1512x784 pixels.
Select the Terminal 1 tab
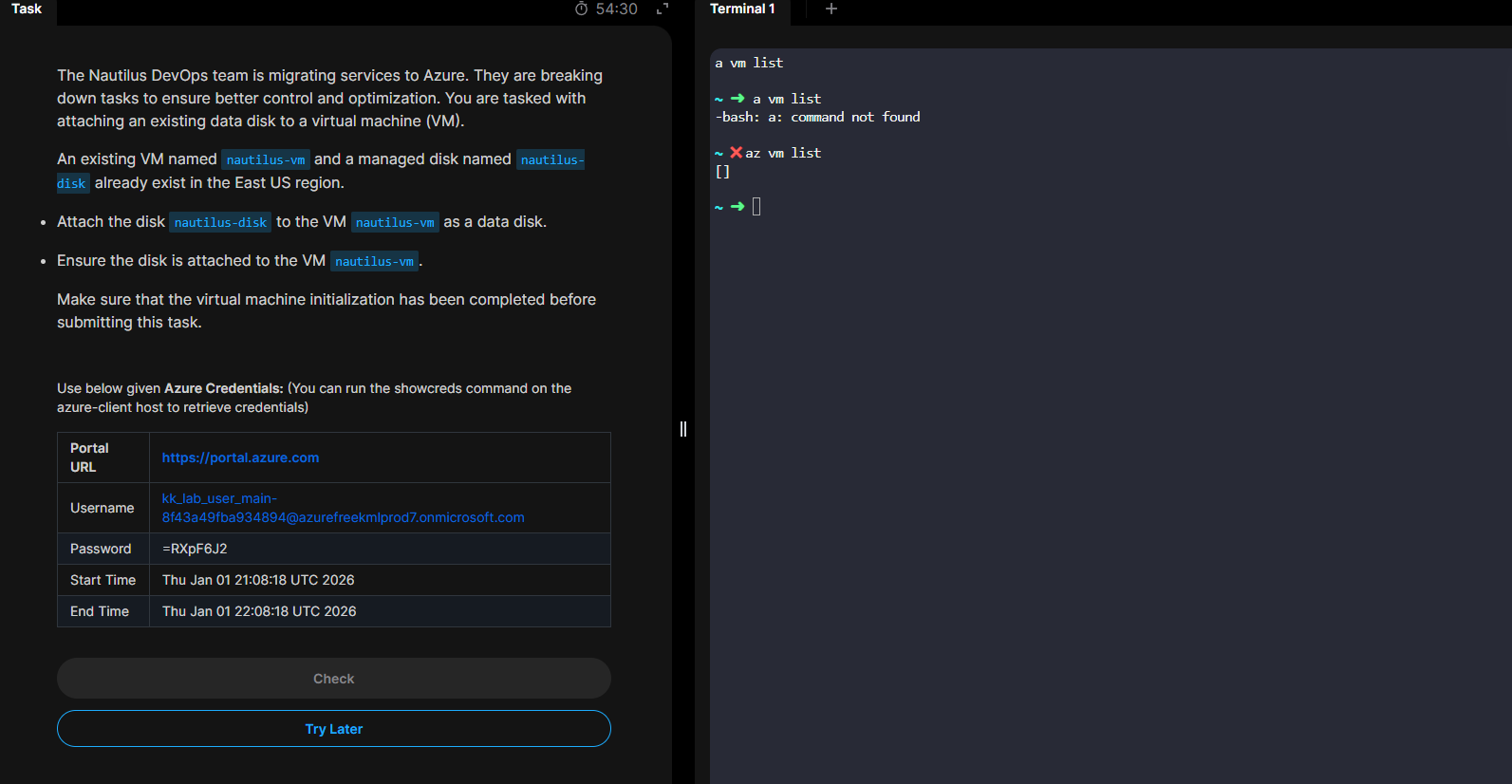(x=742, y=9)
